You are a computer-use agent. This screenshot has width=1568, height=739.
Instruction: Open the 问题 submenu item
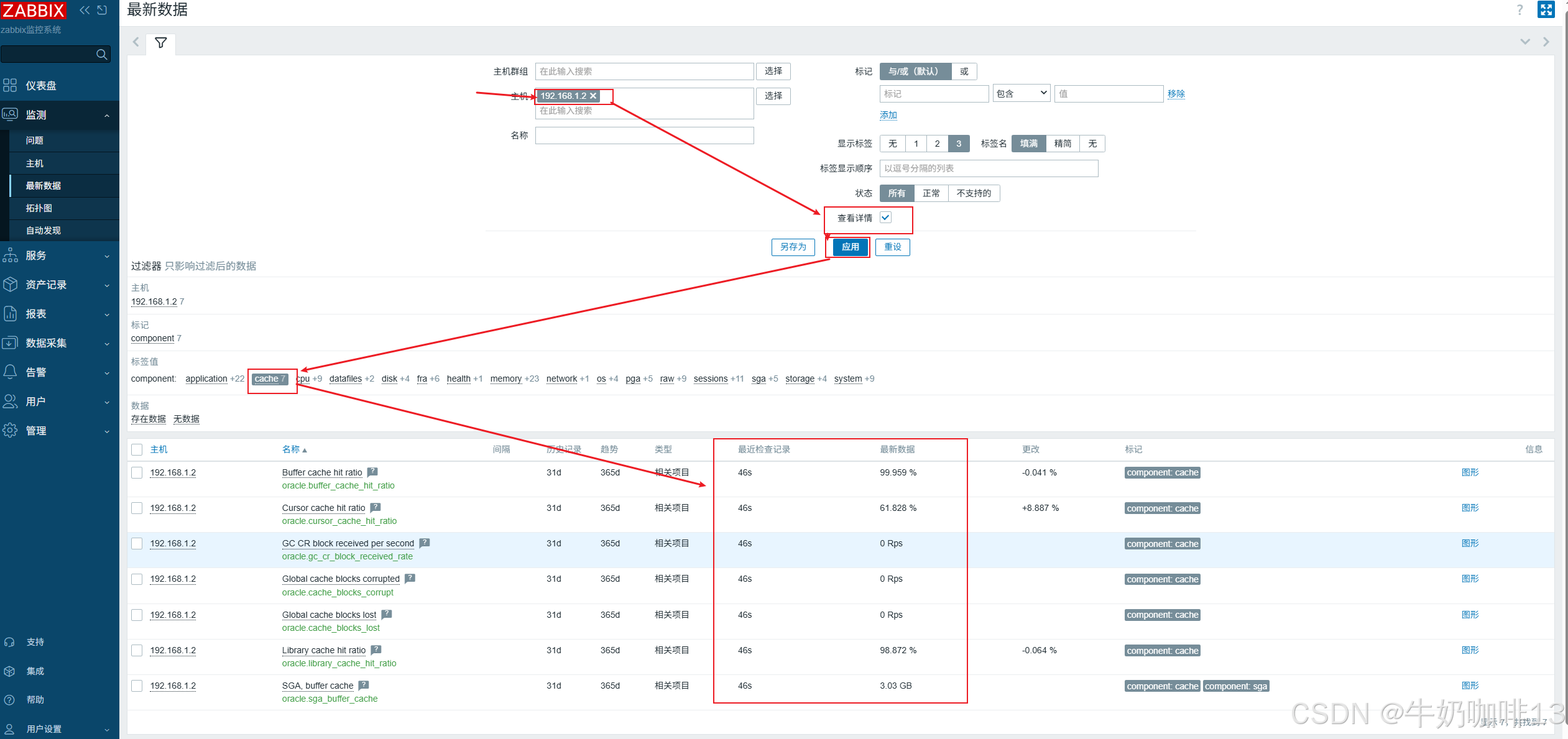pyautogui.click(x=35, y=140)
